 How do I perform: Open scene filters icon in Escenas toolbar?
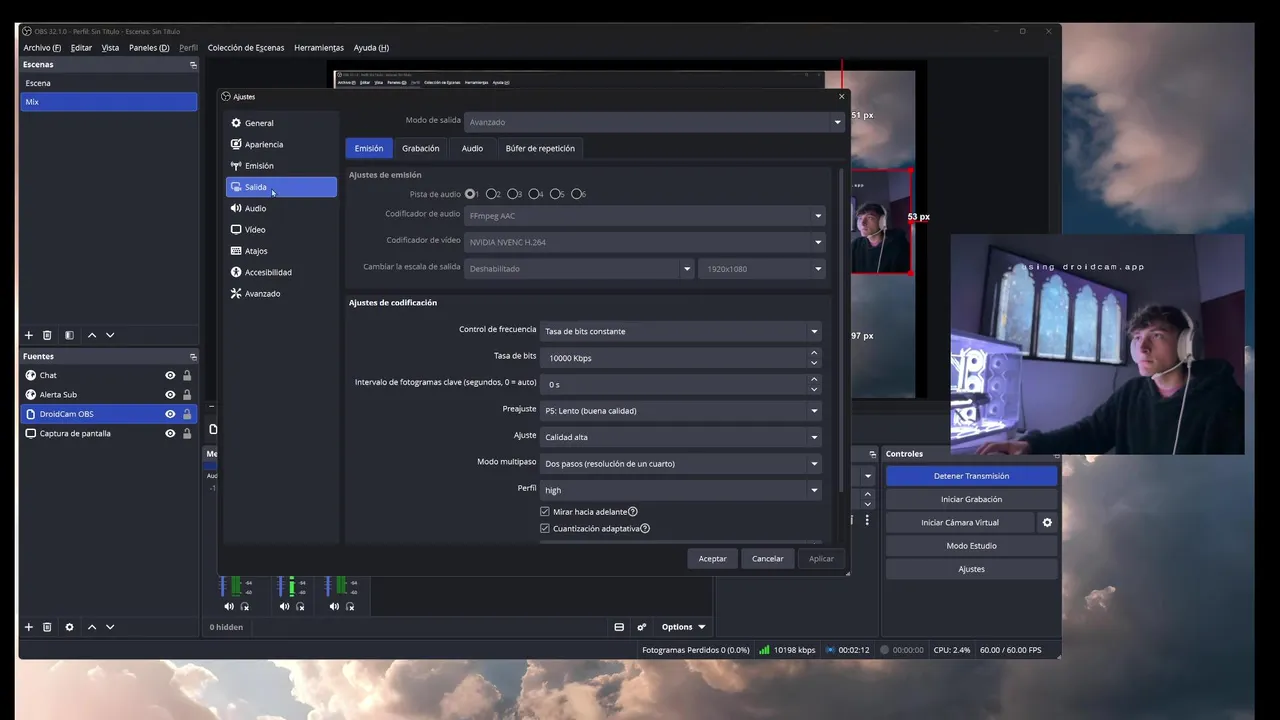click(69, 335)
